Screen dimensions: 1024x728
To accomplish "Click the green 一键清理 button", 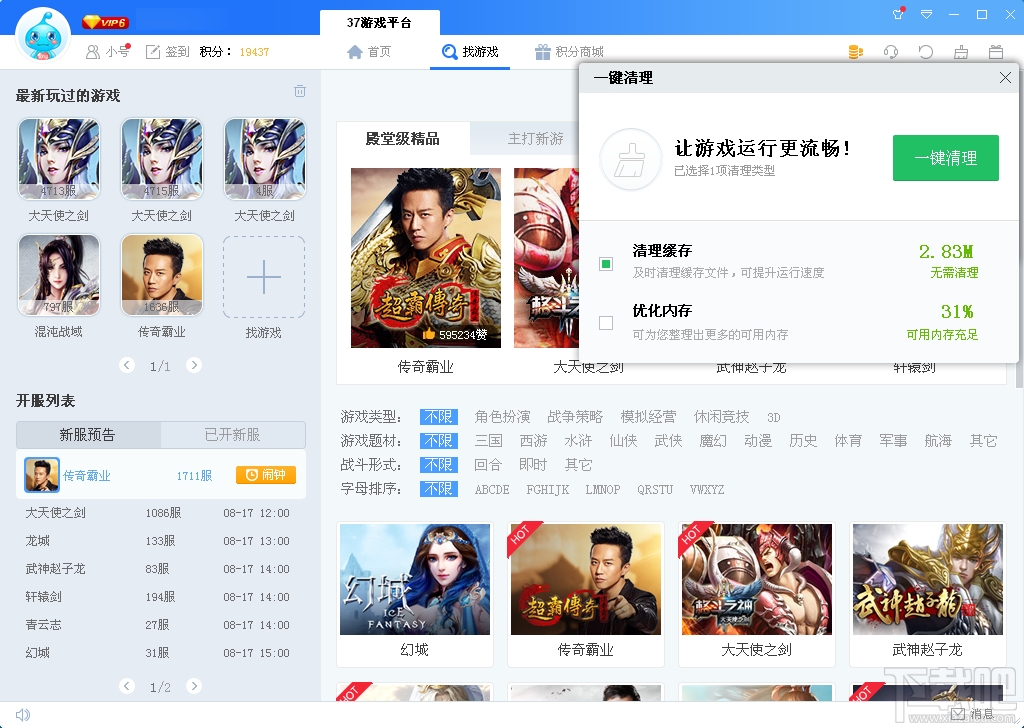I will (x=945, y=157).
